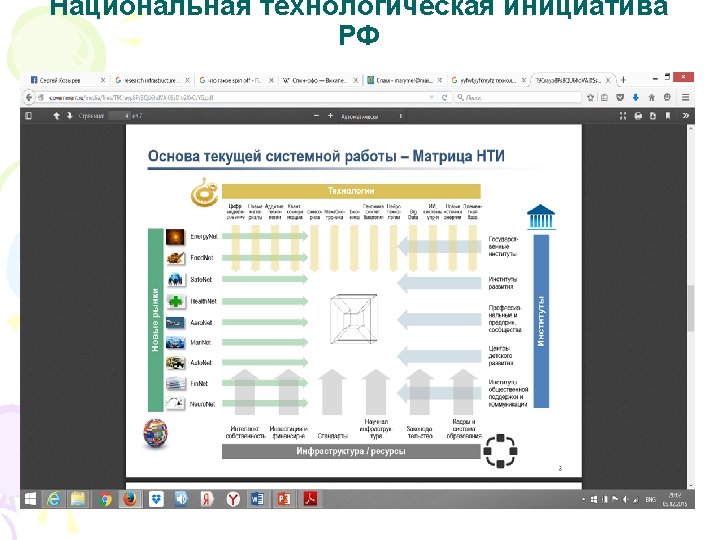Click the AeroNet market label
The image size is (720, 540).
pyautogui.click(x=201, y=322)
